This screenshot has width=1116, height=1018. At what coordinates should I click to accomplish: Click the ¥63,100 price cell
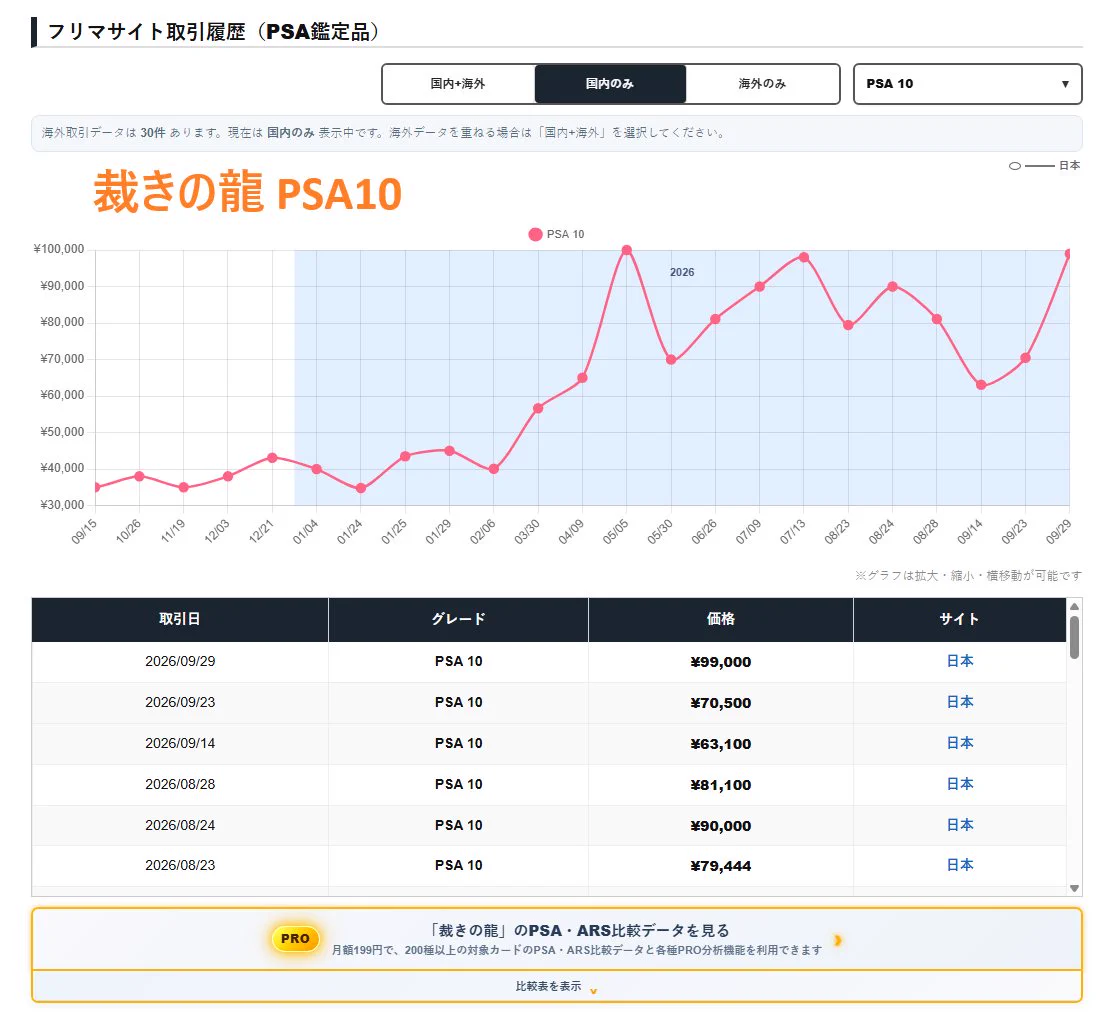pos(721,744)
